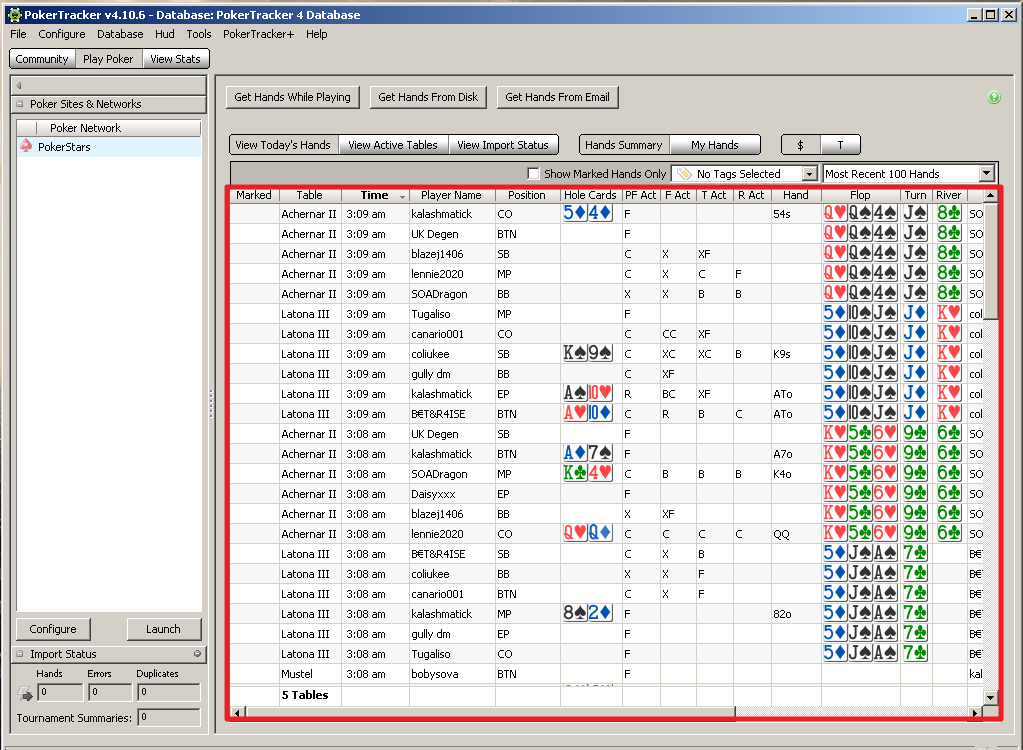
Task: Click the Tournament Summaries input field
Action: tap(168, 717)
